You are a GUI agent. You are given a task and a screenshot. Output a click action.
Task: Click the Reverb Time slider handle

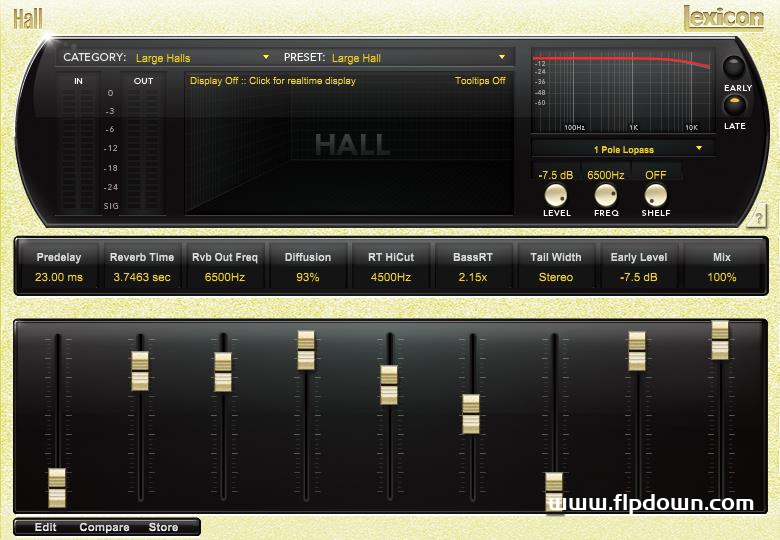click(140, 371)
